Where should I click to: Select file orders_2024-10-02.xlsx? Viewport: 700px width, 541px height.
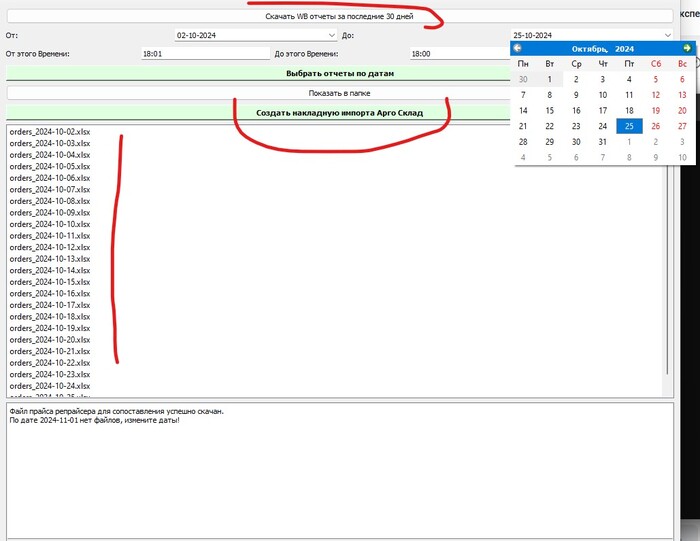click(50, 132)
